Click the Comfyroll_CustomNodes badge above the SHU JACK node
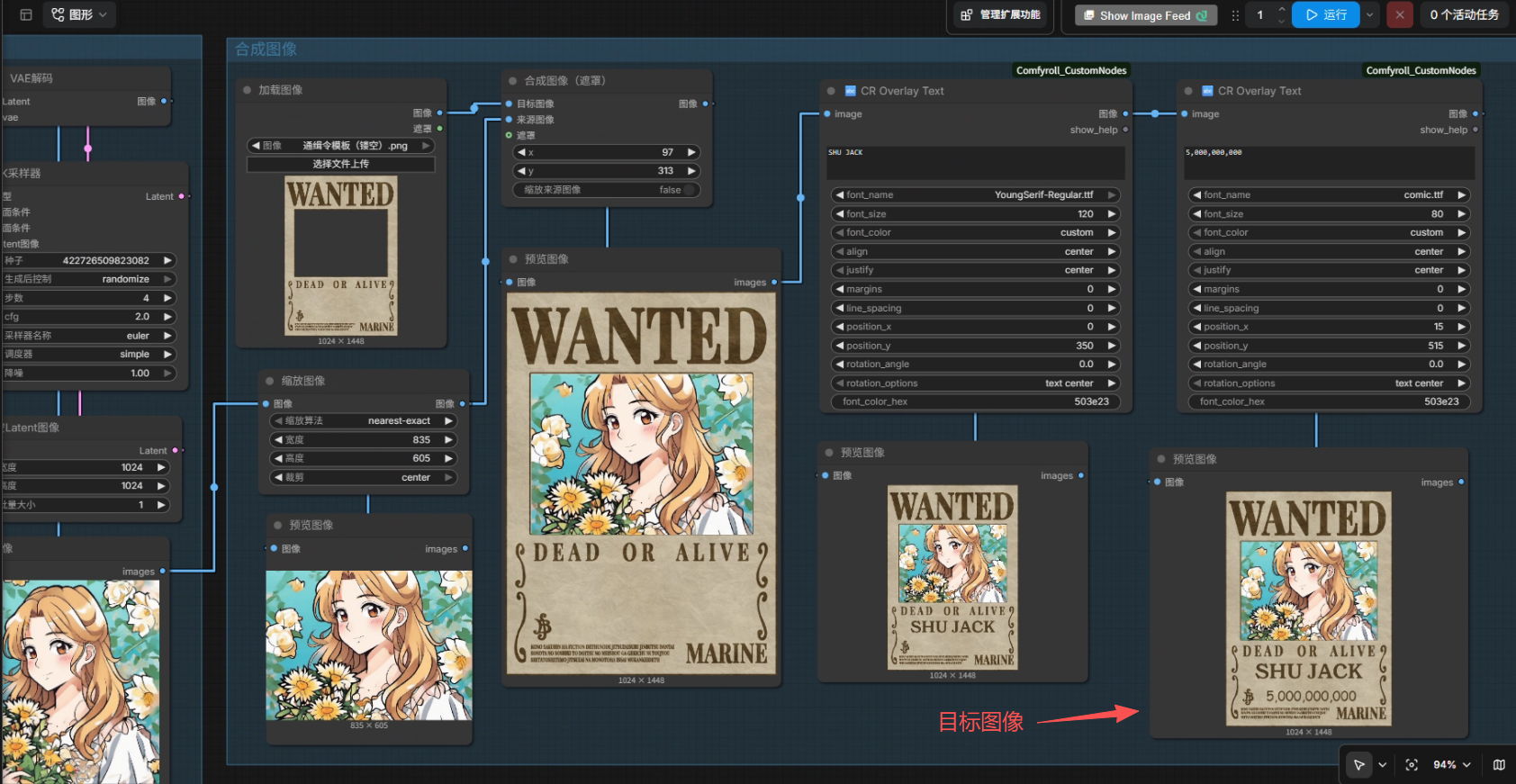Image resolution: width=1516 pixels, height=784 pixels. point(1071,70)
